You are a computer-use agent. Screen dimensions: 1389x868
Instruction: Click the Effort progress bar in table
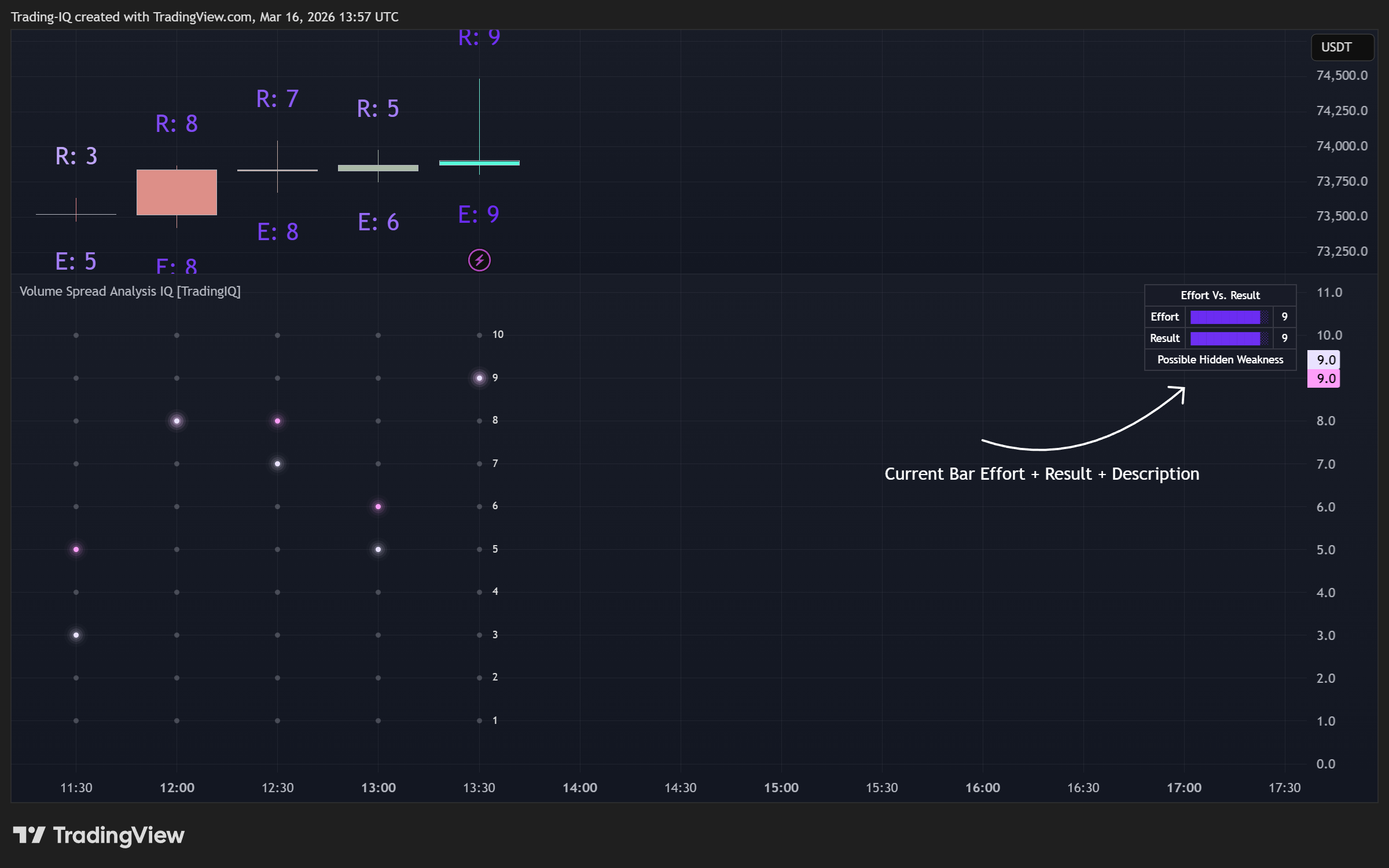click(x=1229, y=317)
